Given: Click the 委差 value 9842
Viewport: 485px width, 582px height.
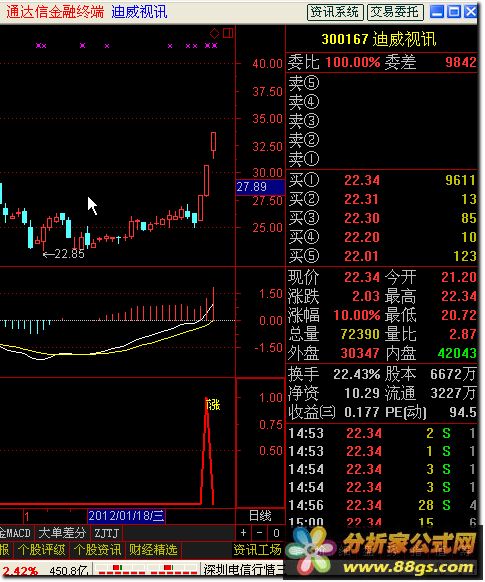Looking at the screenshot, I should [x=461, y=62].
